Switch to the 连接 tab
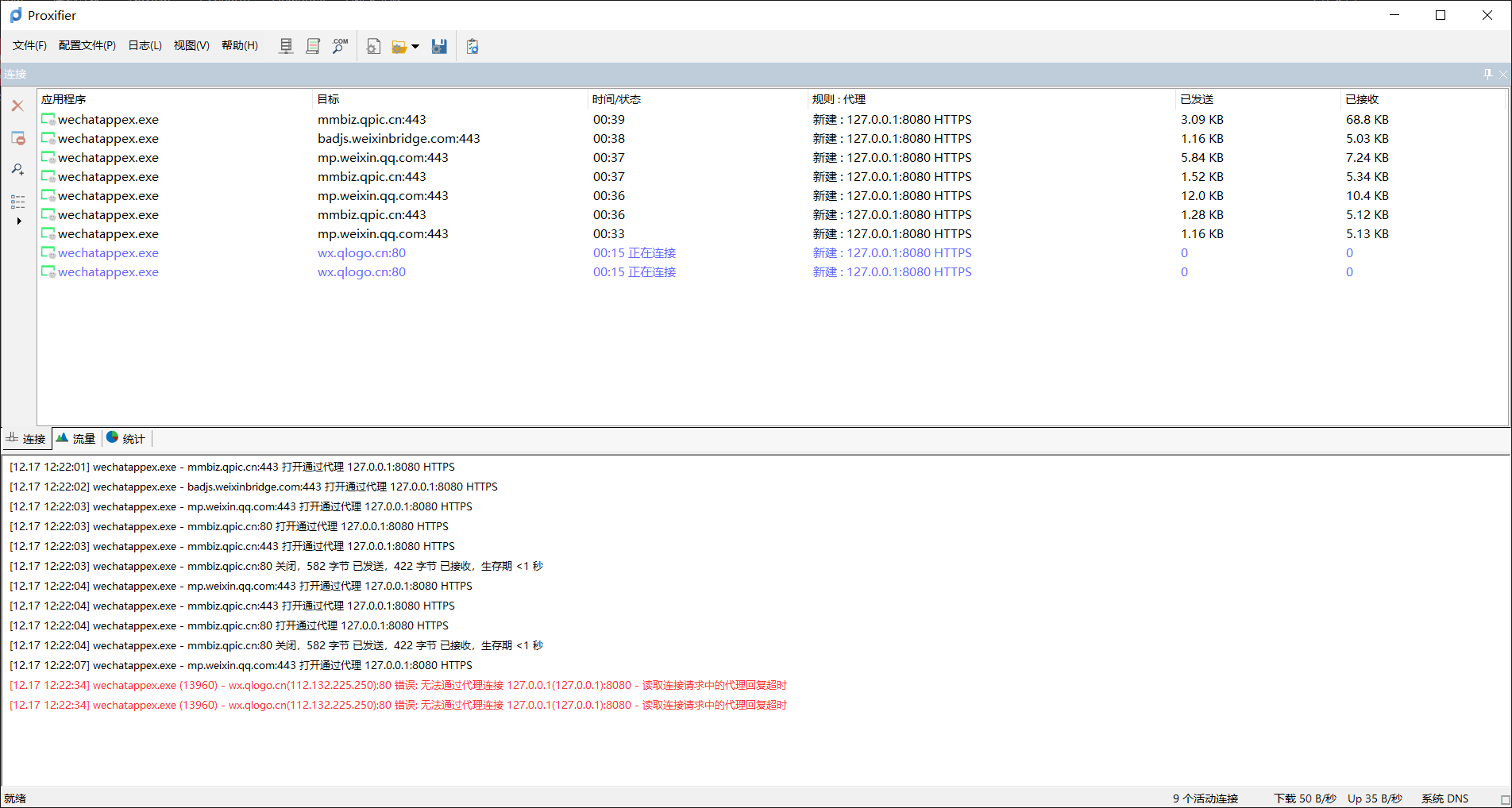 (x=26, y=438)
